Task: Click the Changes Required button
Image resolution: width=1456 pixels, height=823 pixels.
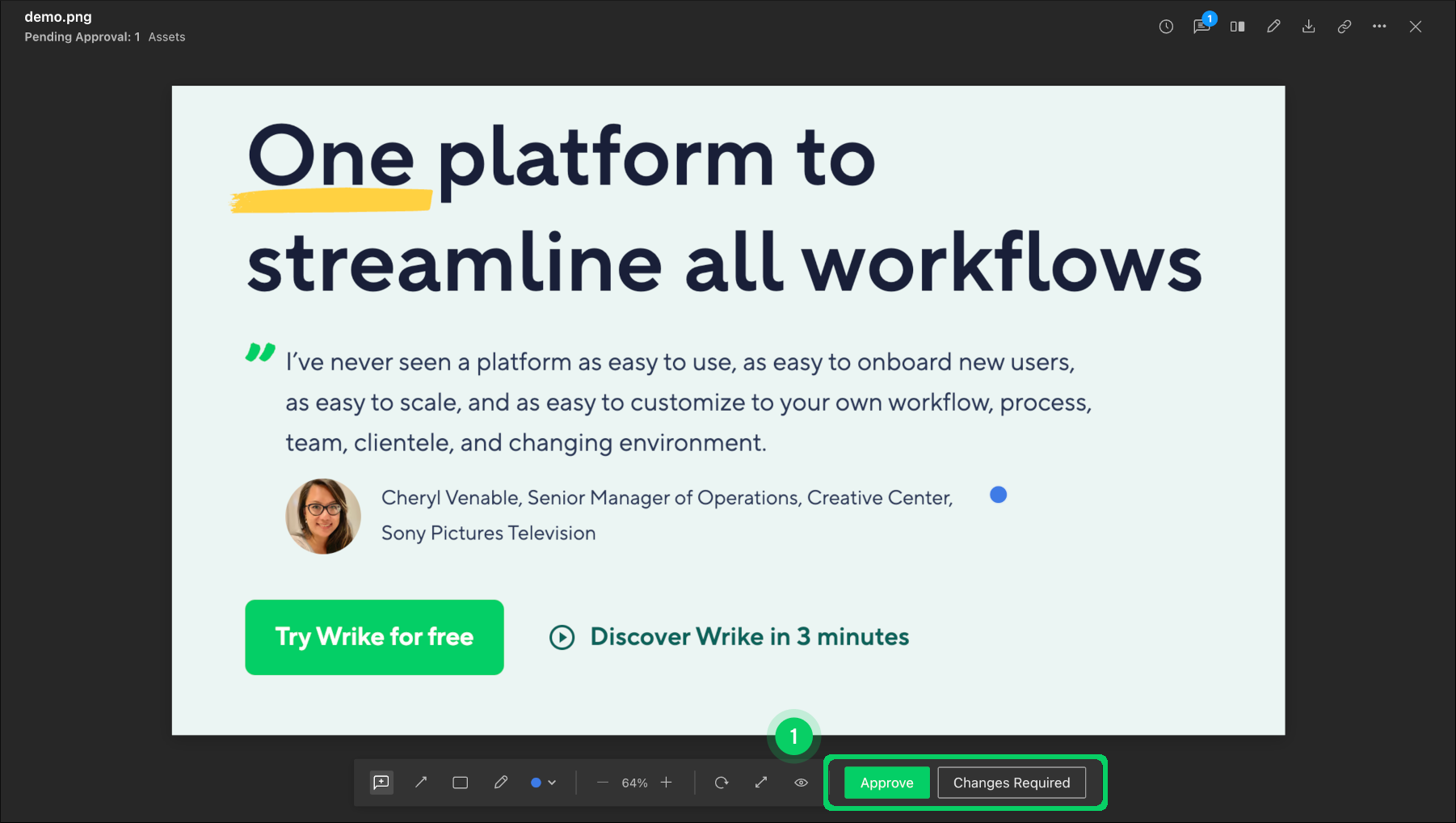Action: [x=1011, y=783]
